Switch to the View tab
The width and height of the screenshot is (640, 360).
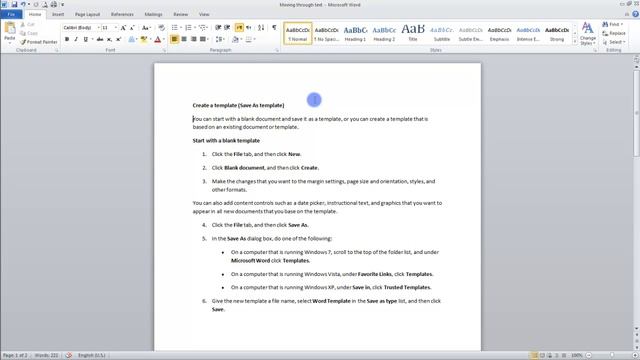coord(204,14)
